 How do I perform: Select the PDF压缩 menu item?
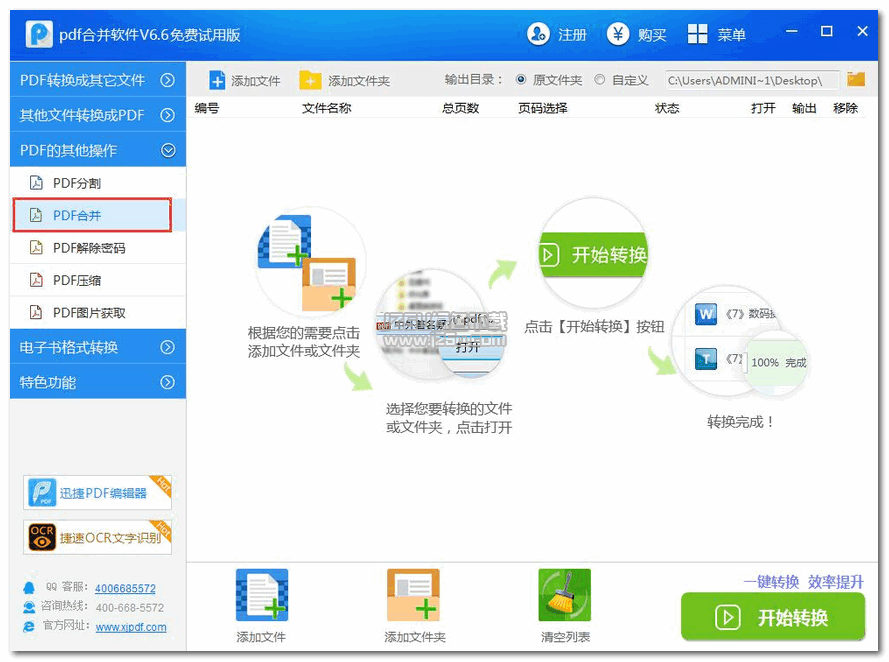(98, 280)
